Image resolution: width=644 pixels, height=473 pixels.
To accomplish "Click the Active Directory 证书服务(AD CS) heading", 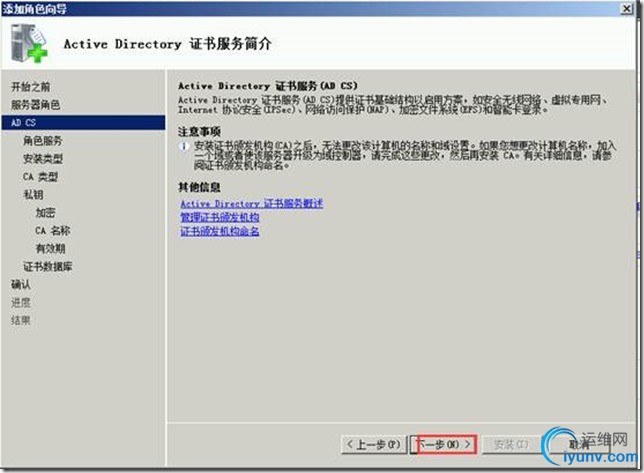I will (268, 86).
